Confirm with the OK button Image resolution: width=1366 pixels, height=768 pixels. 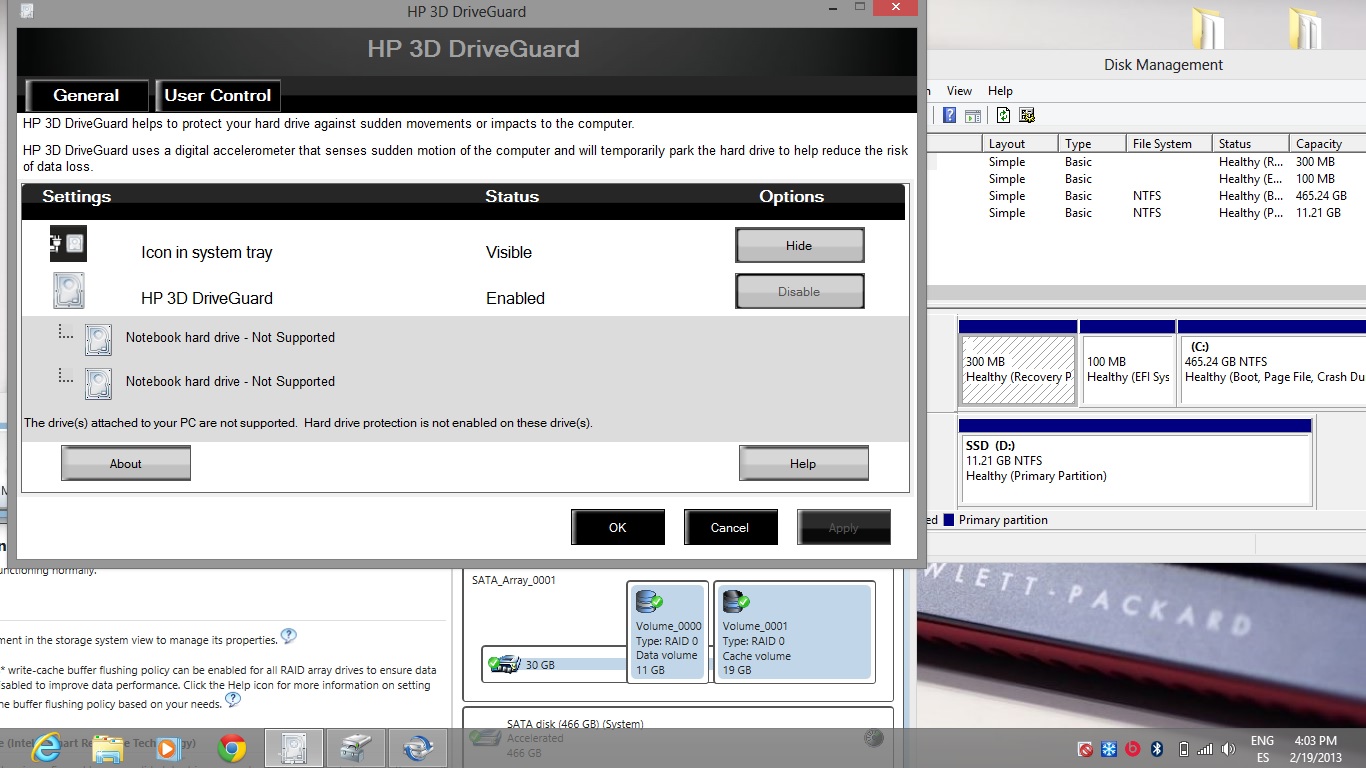click(617, 527)
